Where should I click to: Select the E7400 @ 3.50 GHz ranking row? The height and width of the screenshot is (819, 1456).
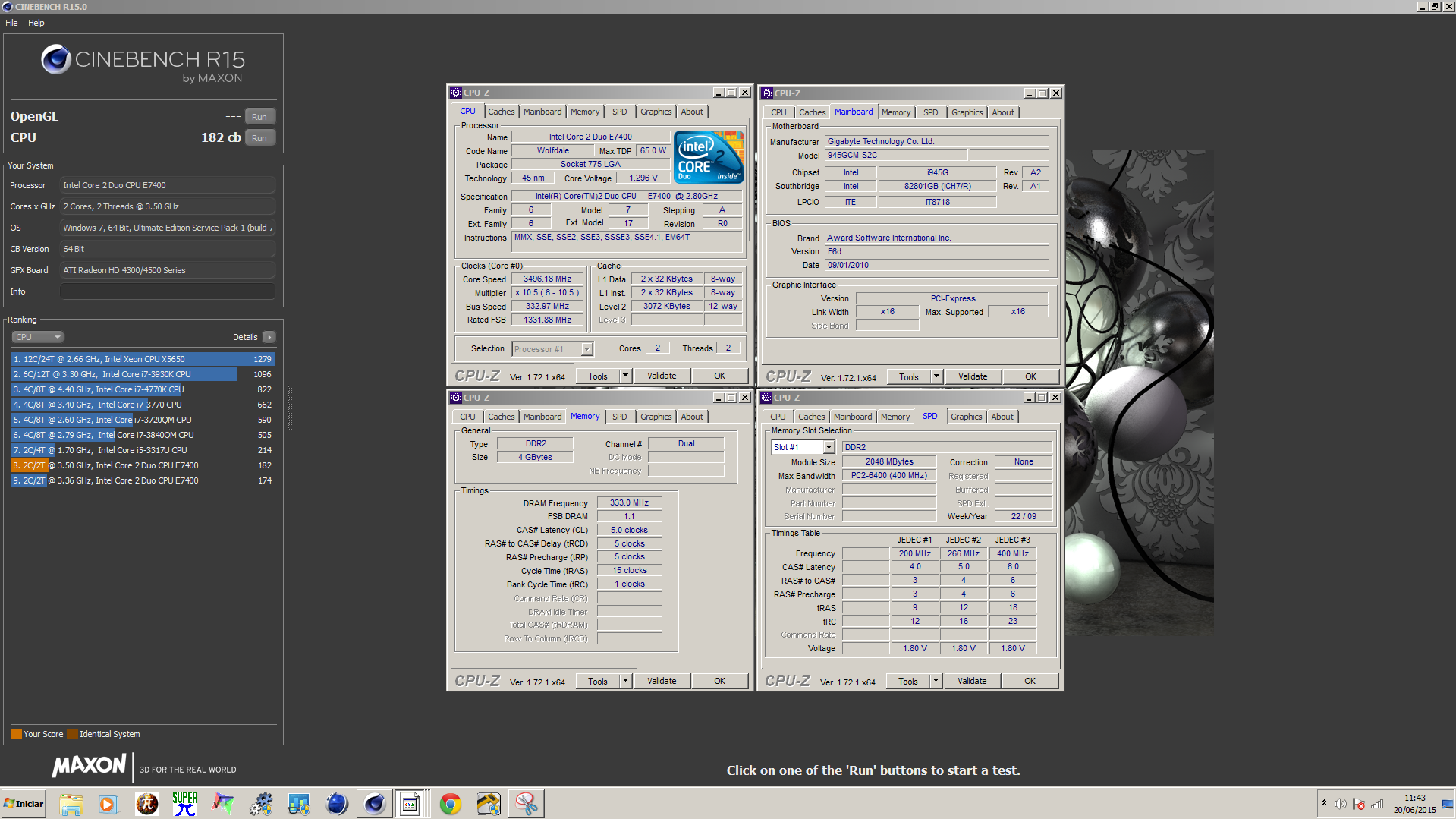click(143, 465)
